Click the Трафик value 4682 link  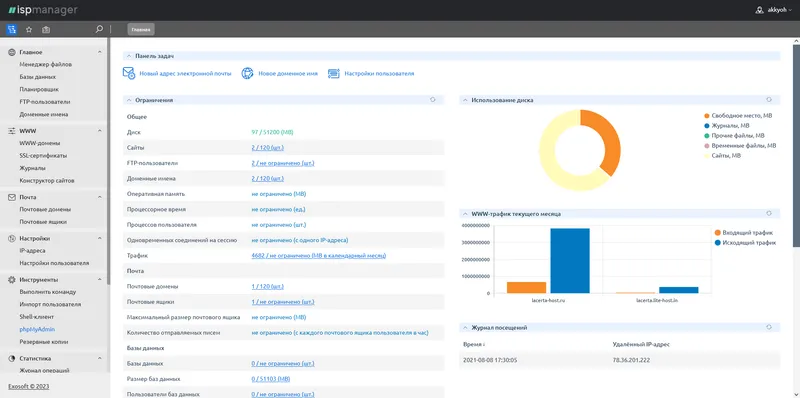click(318, 256)
